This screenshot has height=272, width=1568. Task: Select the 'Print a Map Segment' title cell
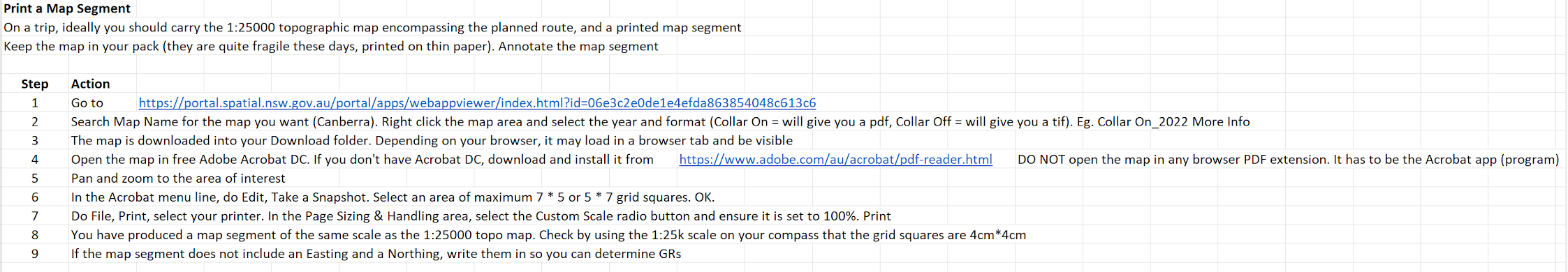click(x=67, y=8)
